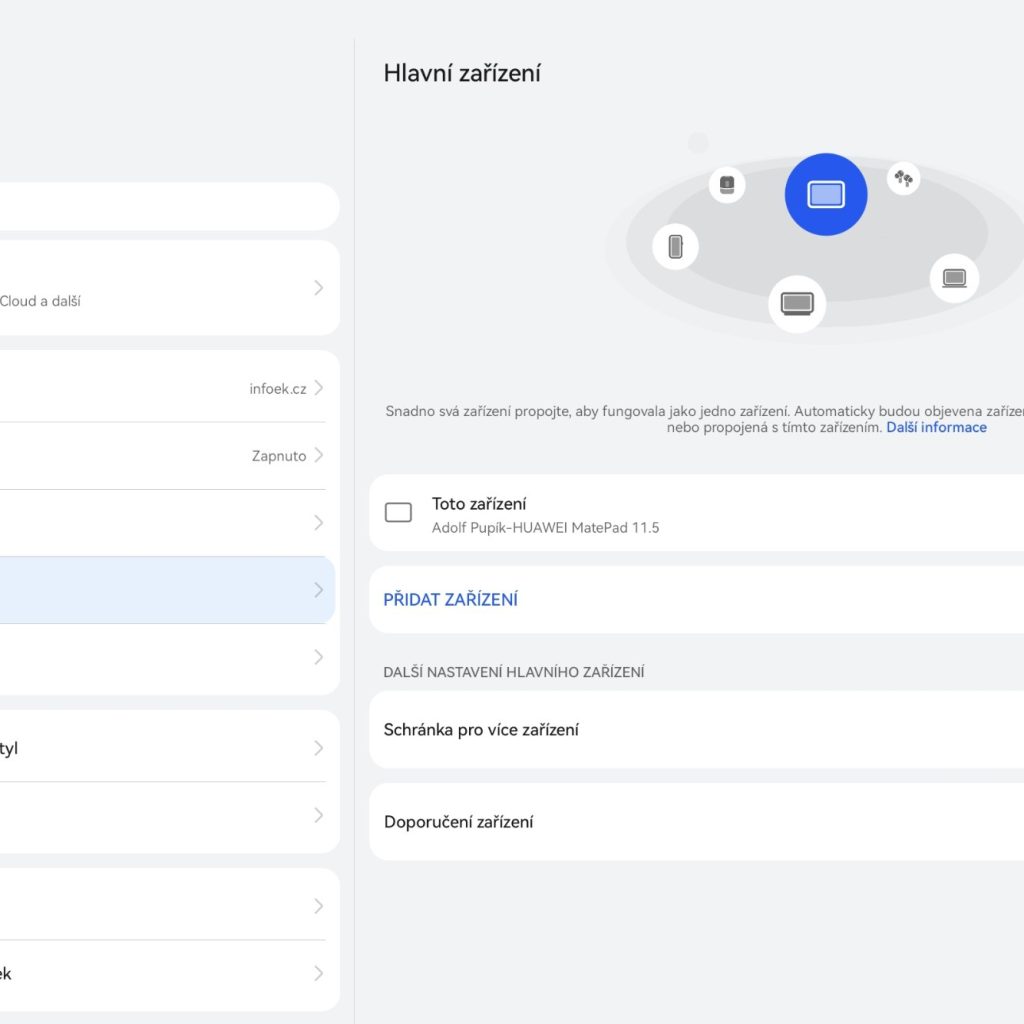
Task: Click the chevron on highlighted blue row
Action: pyautogui.click(x=318, y=590)
